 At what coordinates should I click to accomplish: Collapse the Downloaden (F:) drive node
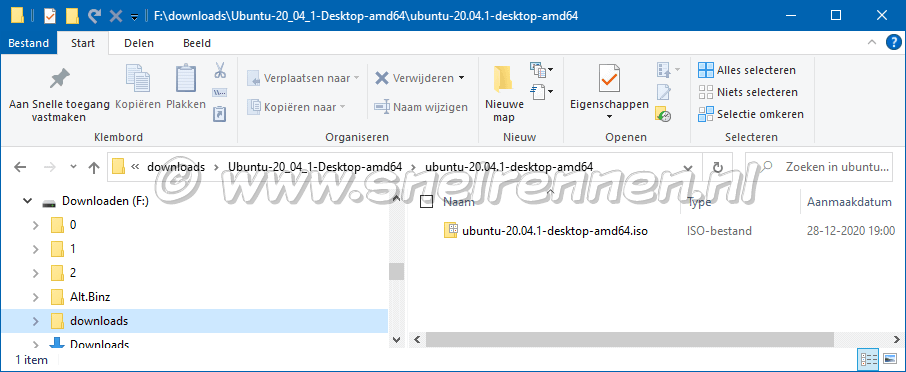point(27,202)
